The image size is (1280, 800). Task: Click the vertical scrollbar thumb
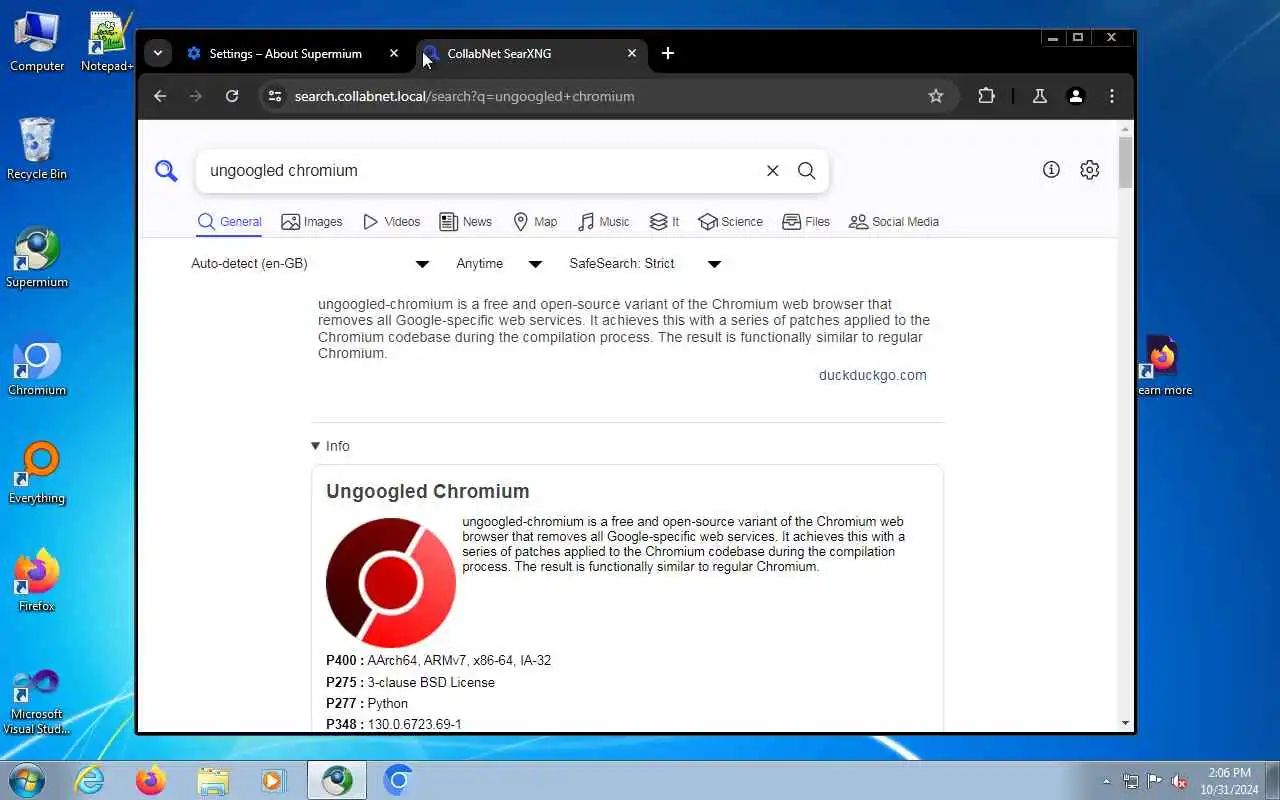1126,162
